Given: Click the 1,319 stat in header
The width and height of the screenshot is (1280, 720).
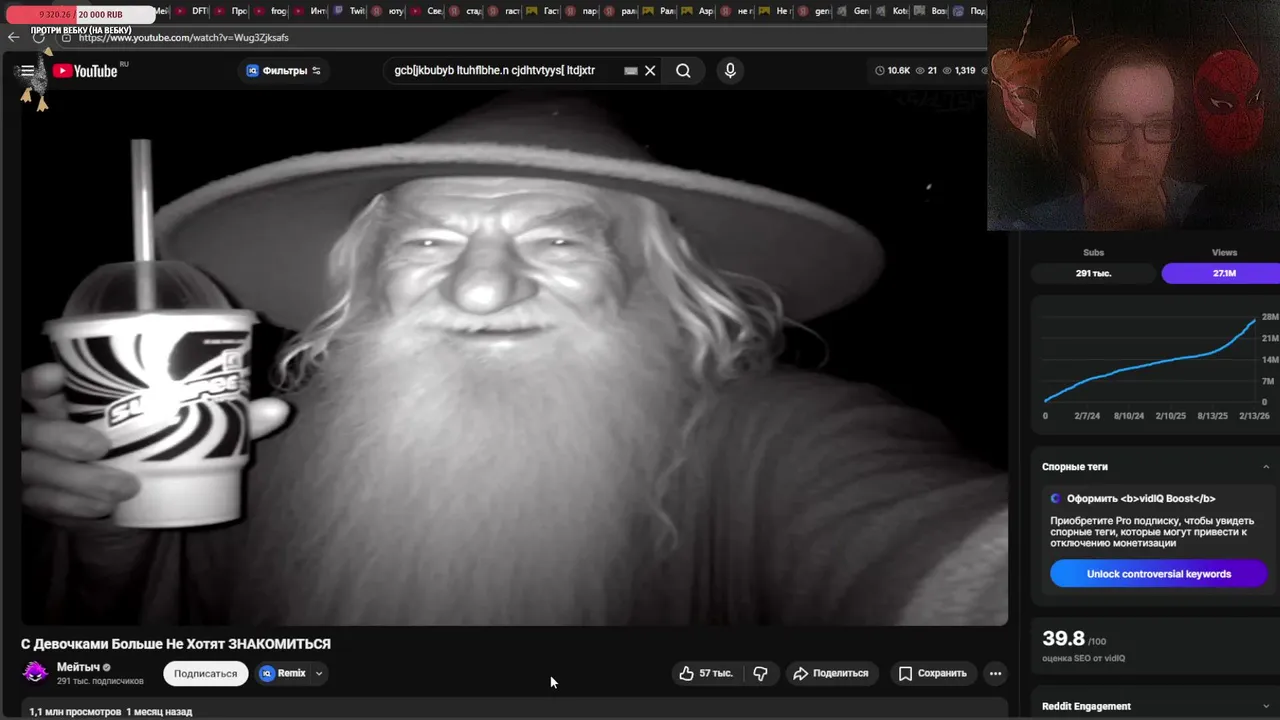Looking at the screenshot, I should (x=958, y=71).
